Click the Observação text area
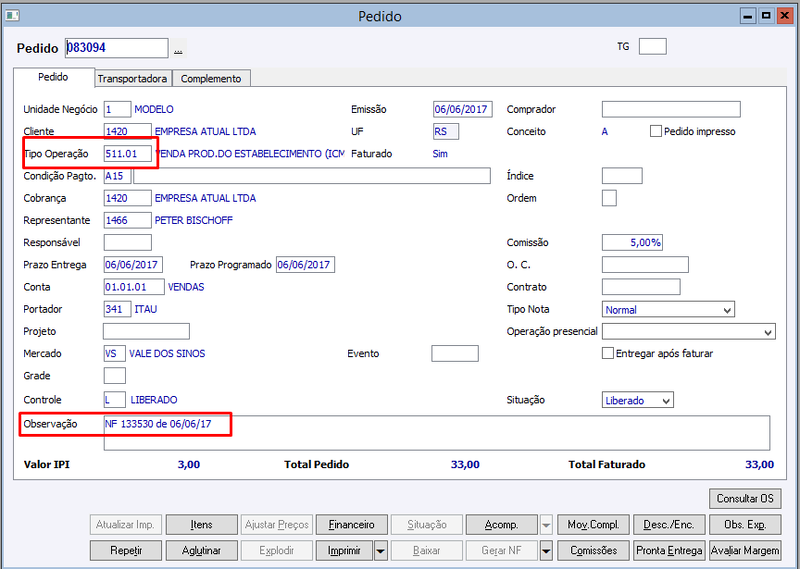 [437, 433]
